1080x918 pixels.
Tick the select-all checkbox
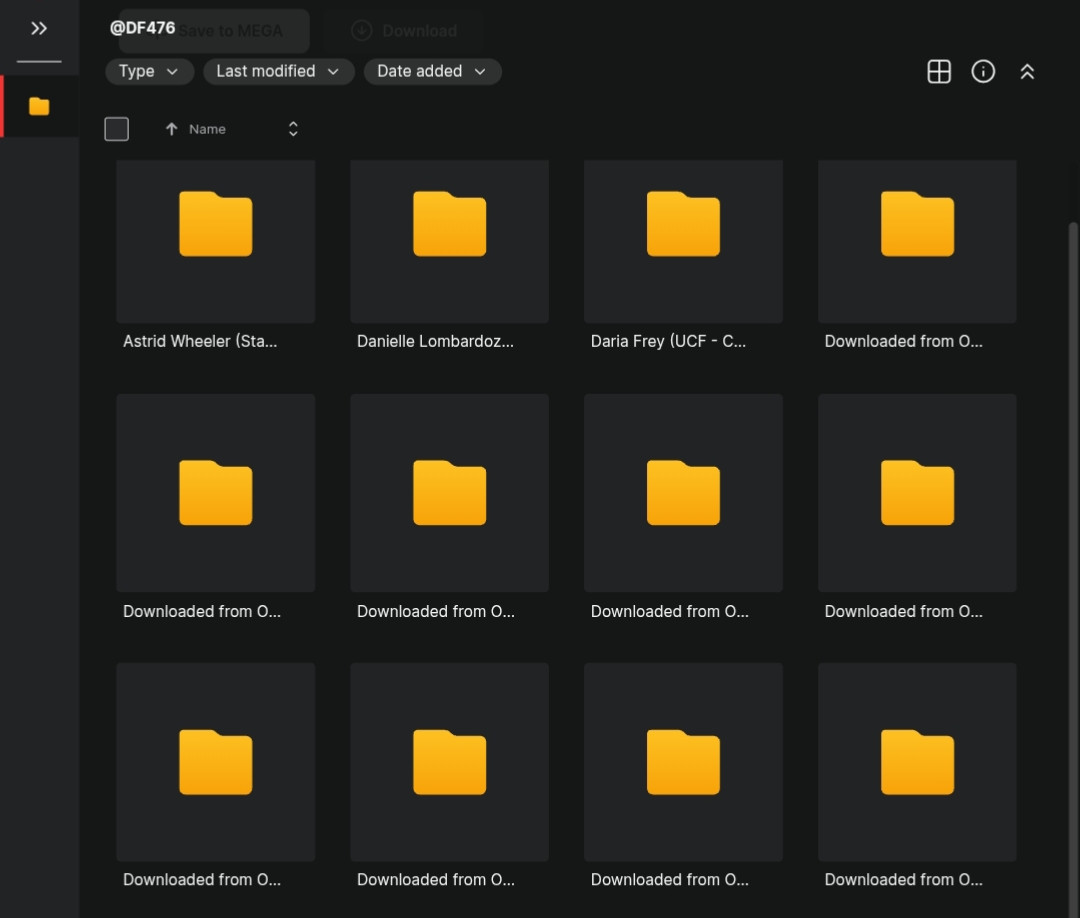click(x=116, y=129)
